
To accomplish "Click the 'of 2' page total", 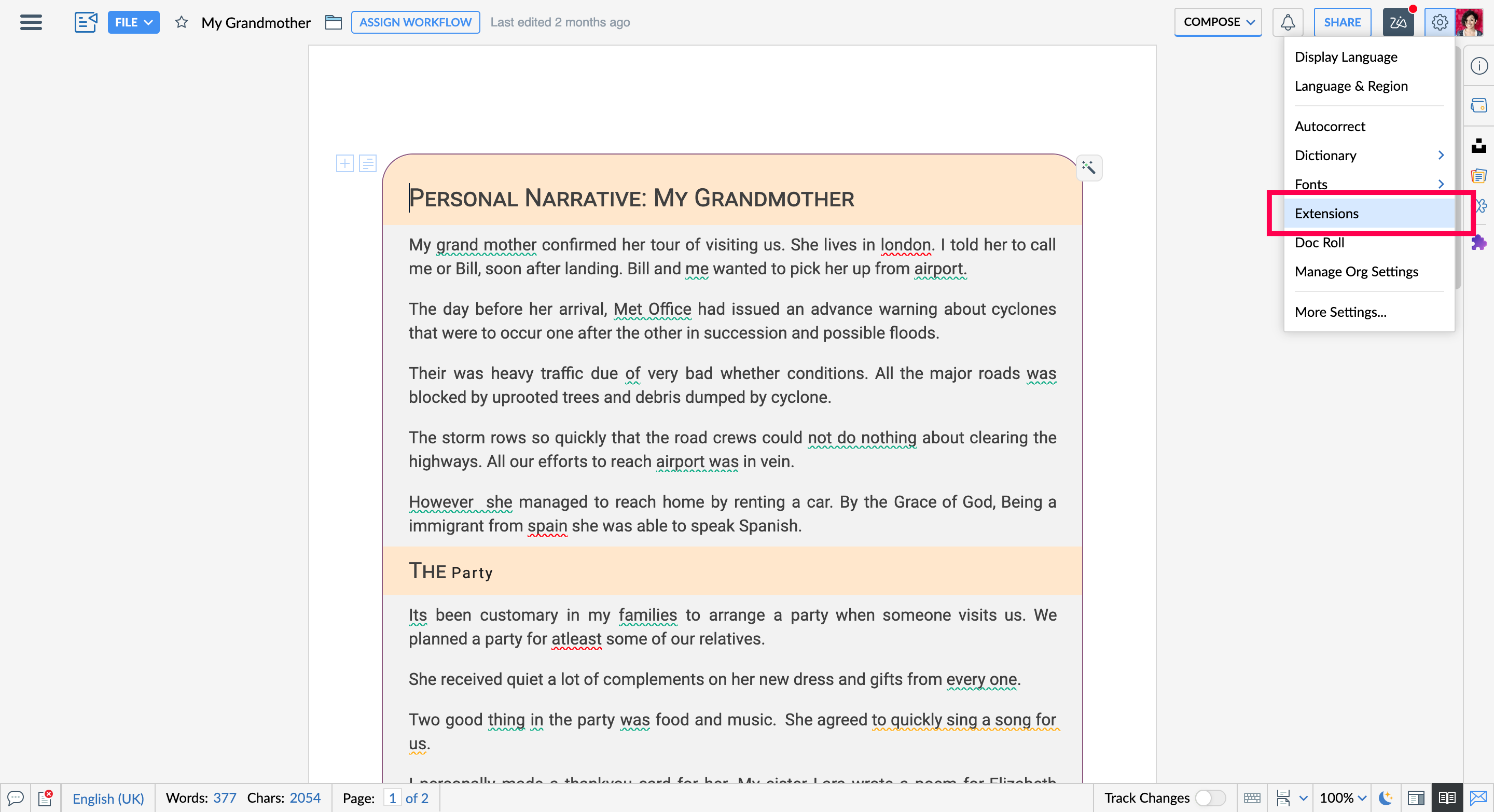I will pyautogui.click(x=417, y=798).
